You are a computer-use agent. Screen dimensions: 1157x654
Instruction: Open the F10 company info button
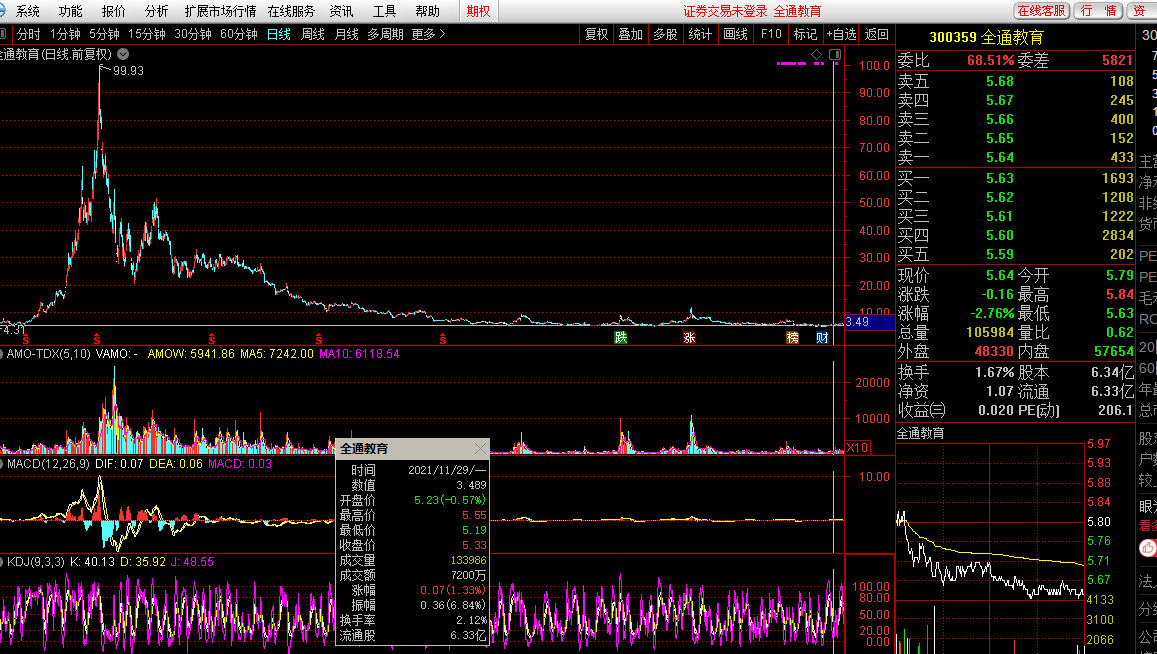(770, 34)
